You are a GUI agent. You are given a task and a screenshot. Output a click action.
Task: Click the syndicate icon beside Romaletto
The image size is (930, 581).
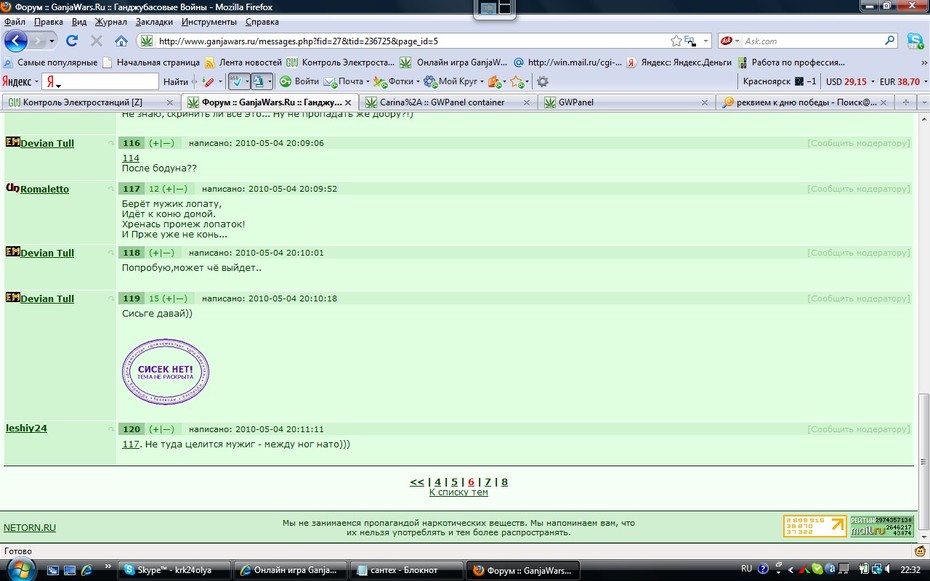(12, 188)
